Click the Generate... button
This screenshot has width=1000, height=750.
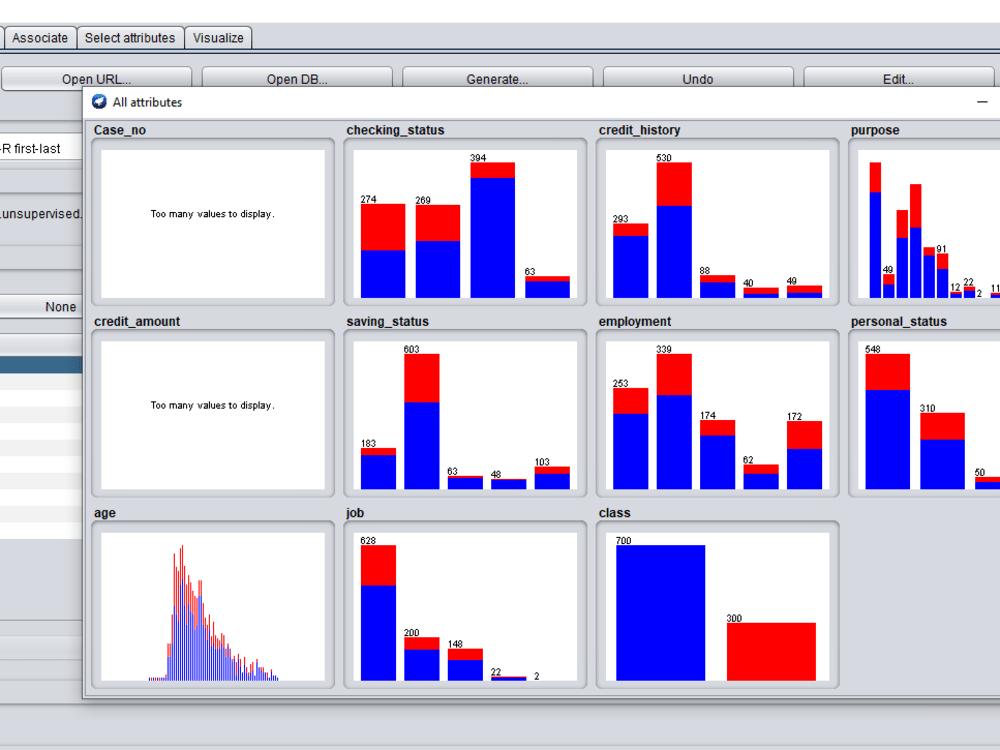pyautogui.click(x=497, y=79)
